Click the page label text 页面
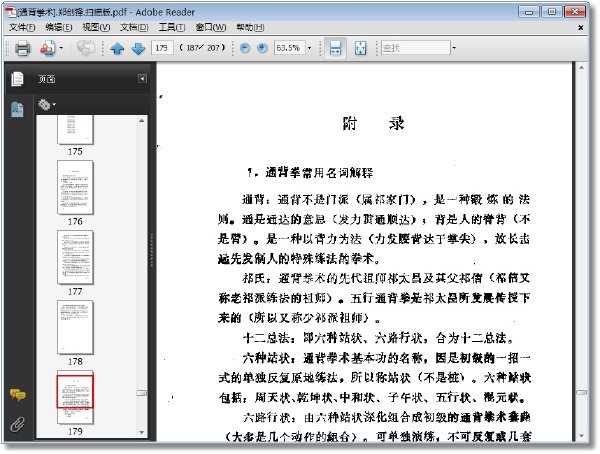The height and width of the screenshot is (454, 600). [46, 79]
